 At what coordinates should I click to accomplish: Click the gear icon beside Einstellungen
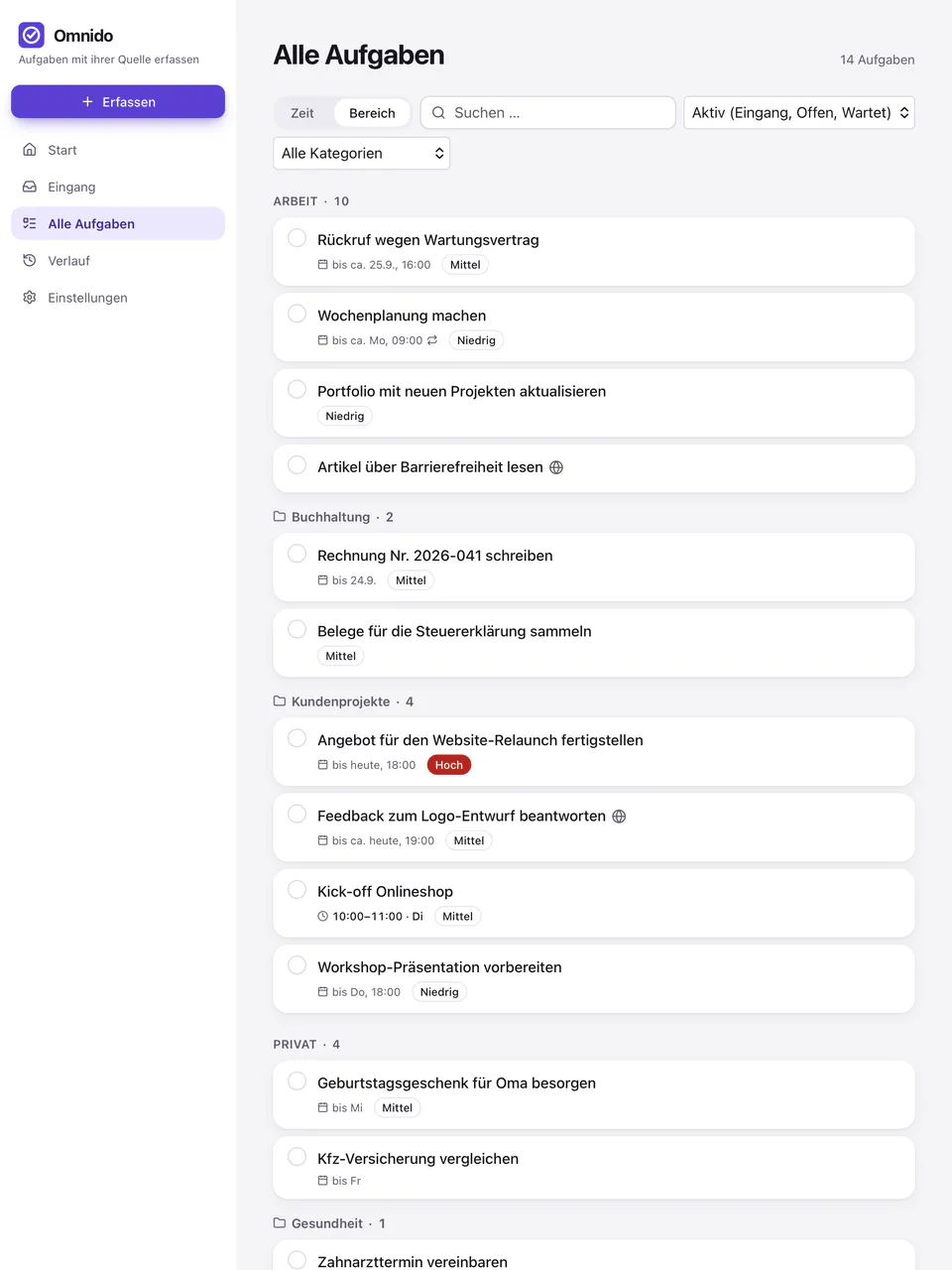(x=30, y=298)
